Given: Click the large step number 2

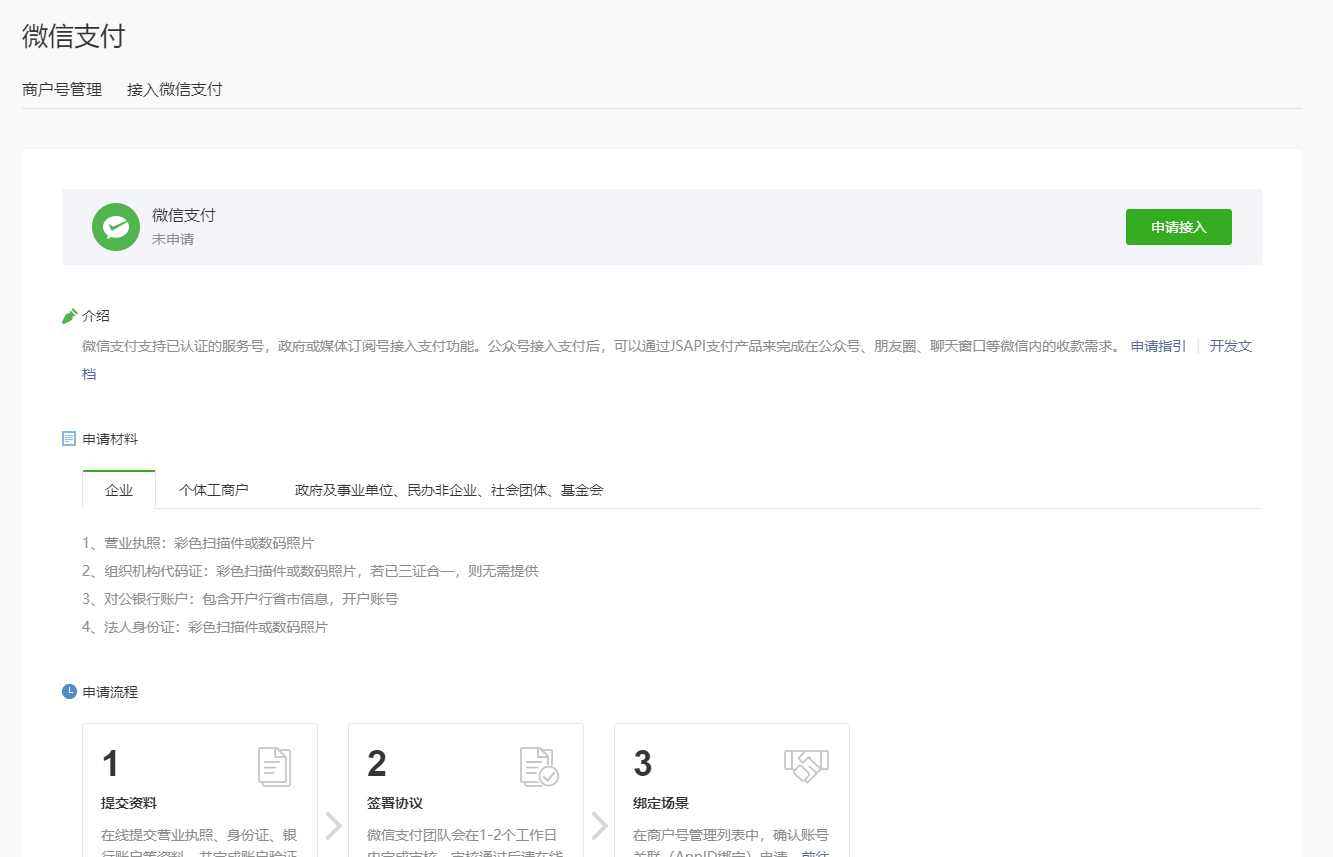Looking at the screenshot, I should 377,764.
